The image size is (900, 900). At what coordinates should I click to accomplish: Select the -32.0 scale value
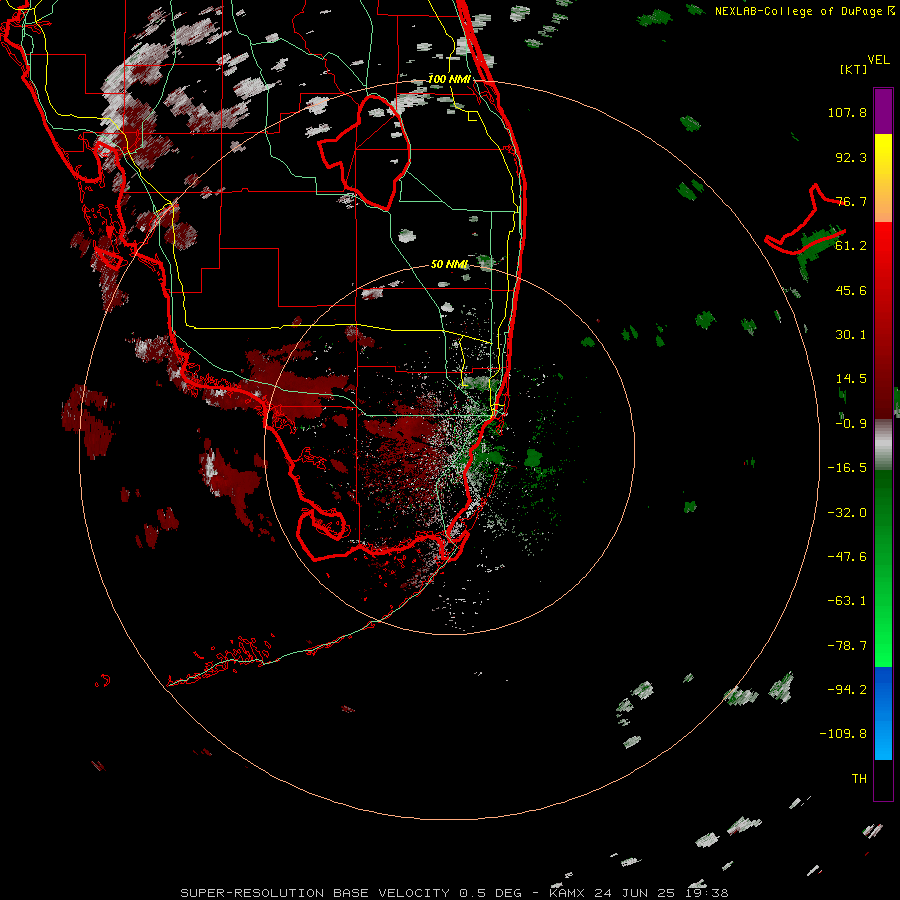[x=847, y=513]
